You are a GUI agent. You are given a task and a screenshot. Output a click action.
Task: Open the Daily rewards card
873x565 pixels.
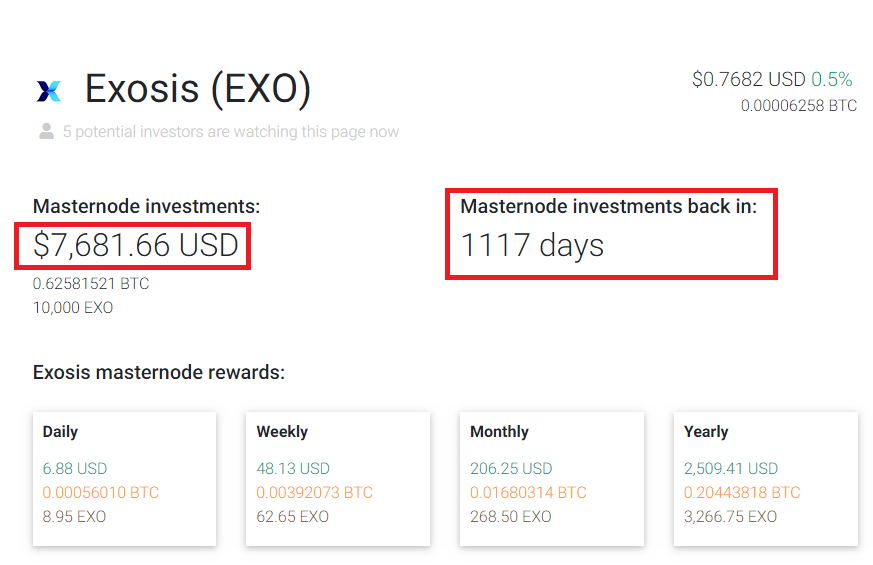pos(124,478)
